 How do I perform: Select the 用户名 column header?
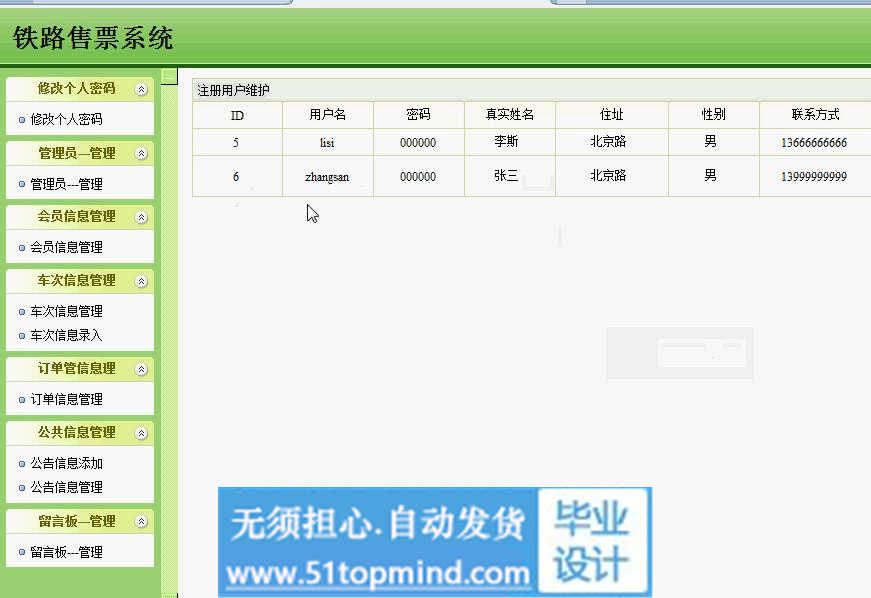(328, 115)
